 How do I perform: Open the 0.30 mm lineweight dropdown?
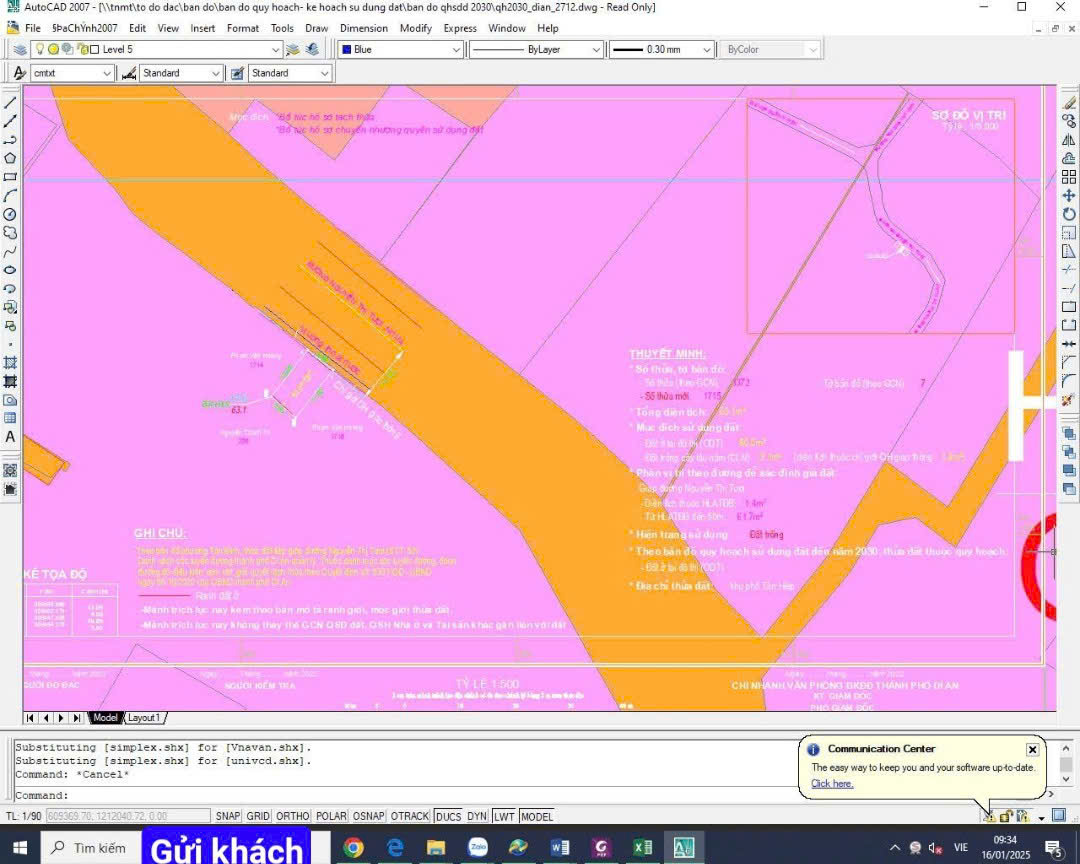point(706,49)
